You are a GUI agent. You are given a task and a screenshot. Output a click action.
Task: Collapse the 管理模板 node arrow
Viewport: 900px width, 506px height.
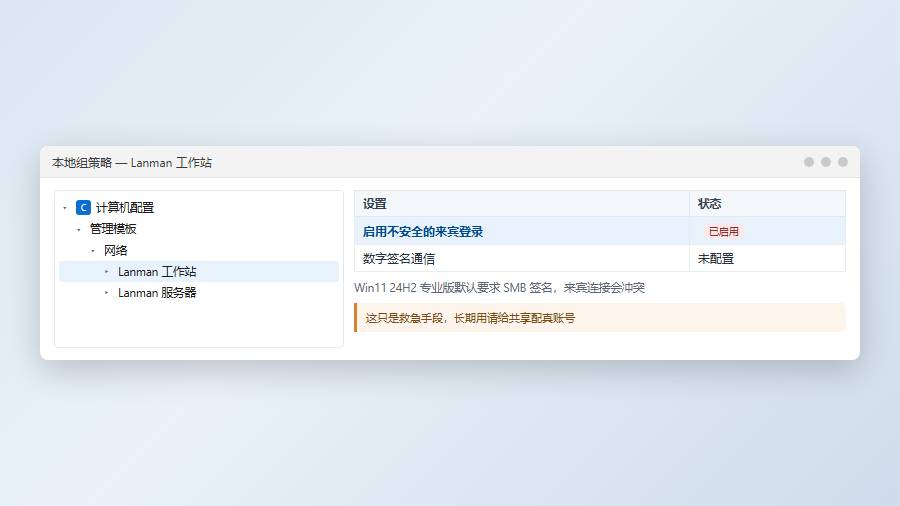click(79, 229)
